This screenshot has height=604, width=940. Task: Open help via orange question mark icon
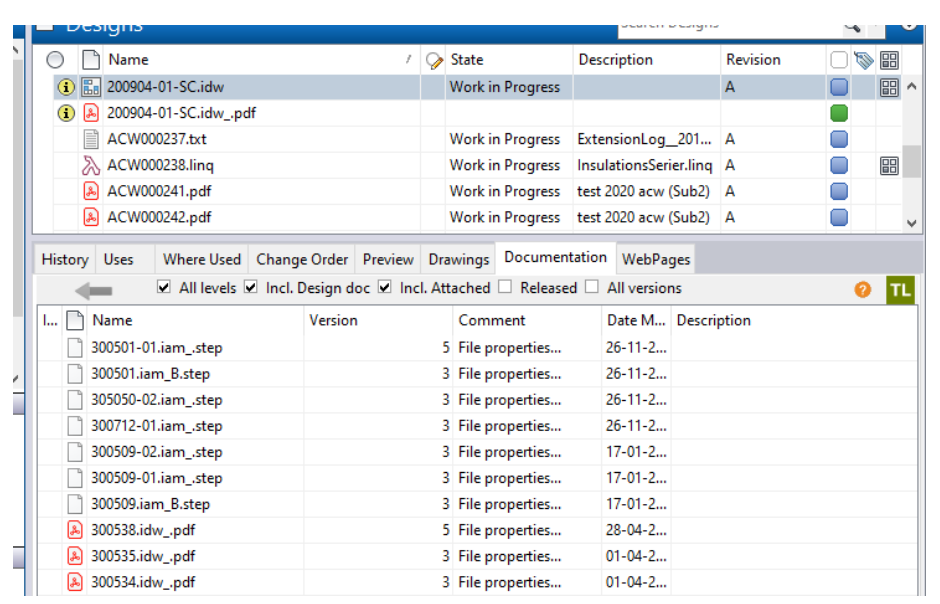point(862,290)
